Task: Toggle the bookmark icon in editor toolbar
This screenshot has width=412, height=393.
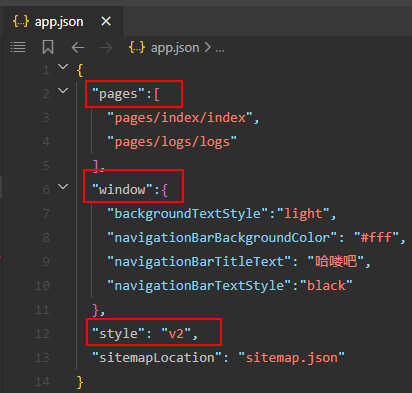Action: tap(48, 47)
